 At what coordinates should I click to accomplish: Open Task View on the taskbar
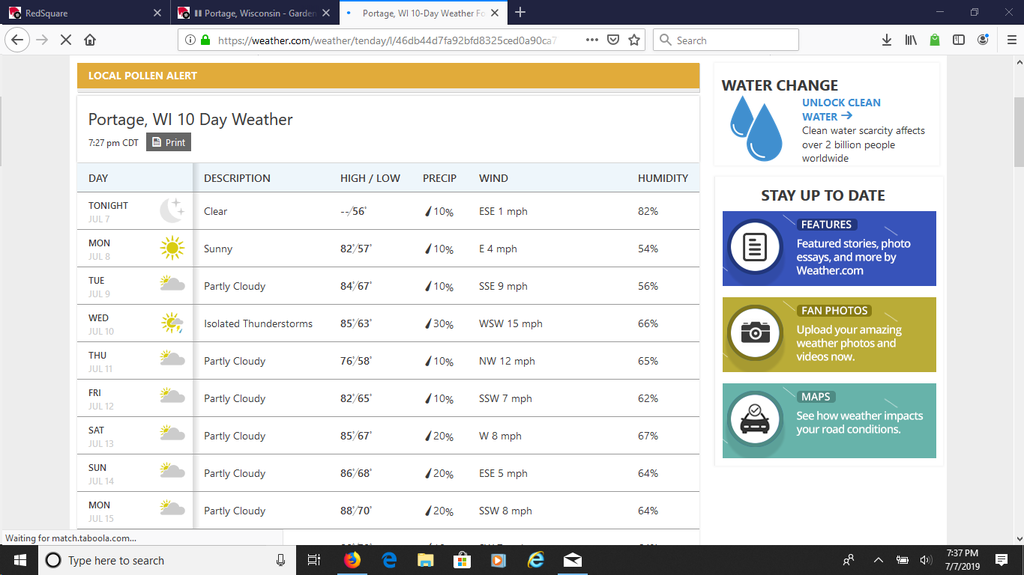[x=314, y=560]
